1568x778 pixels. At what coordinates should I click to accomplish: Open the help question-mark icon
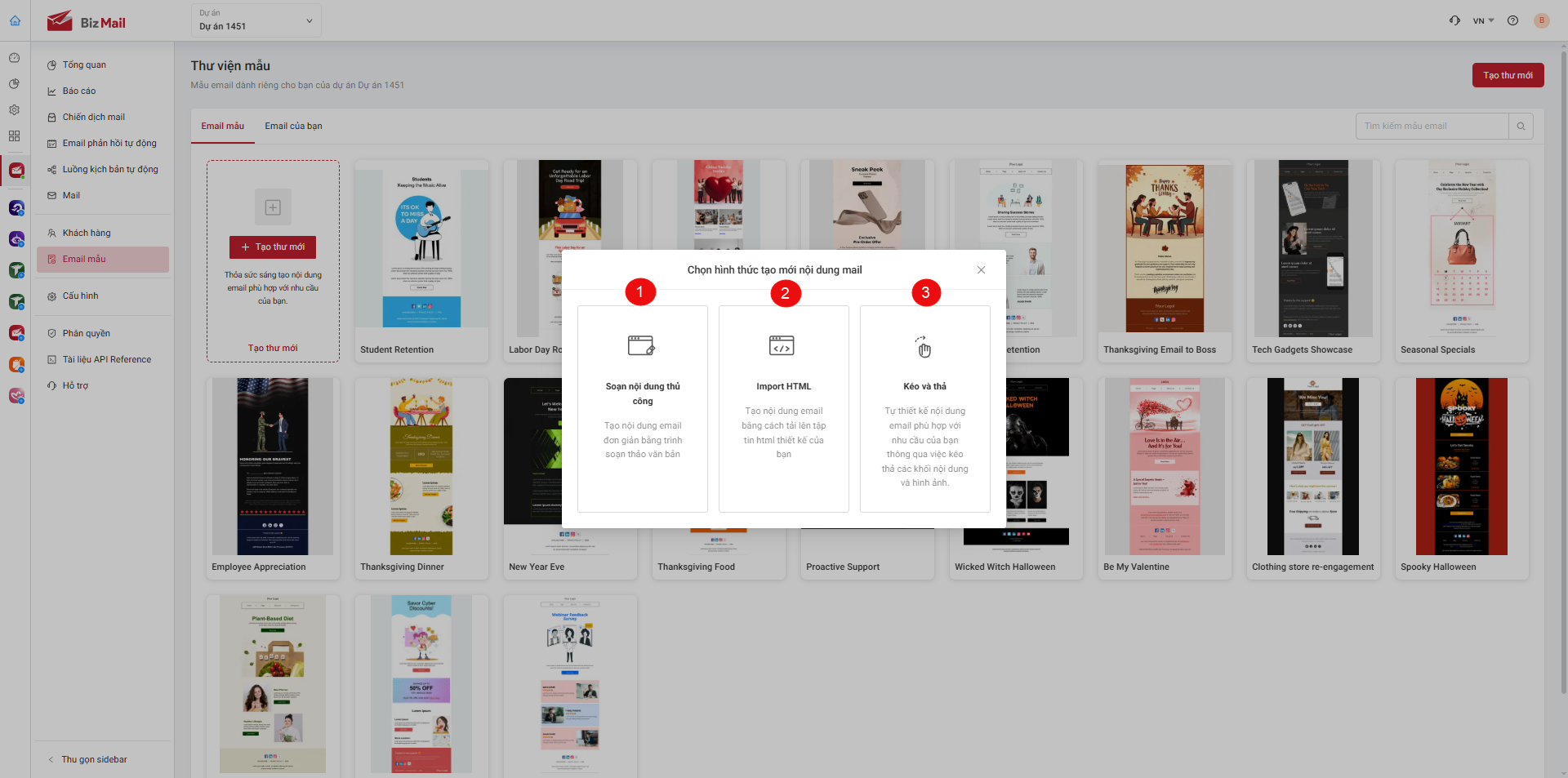click(x=1512, y=21)
